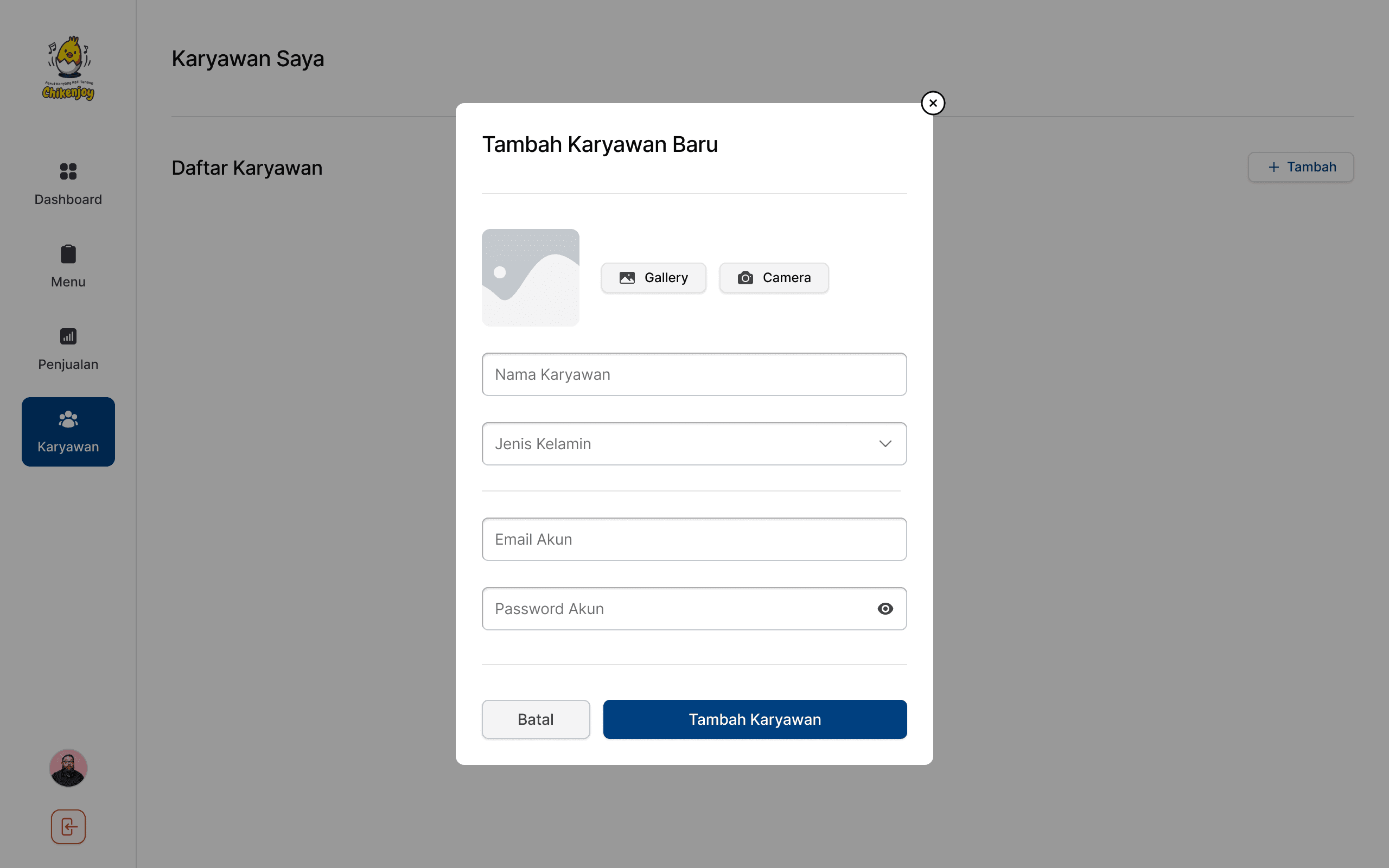Open the Menu clipboard icon
This screenshot has height=868, width=1389.
(68, 254)
